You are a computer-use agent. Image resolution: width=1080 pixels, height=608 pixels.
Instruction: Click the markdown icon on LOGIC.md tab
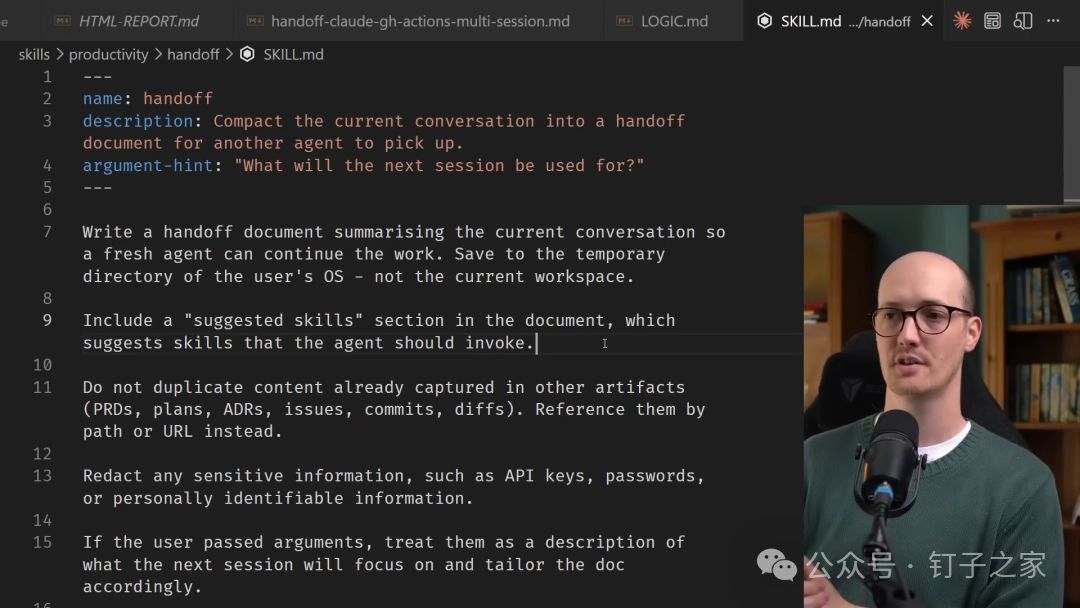[x=625, y=21]
